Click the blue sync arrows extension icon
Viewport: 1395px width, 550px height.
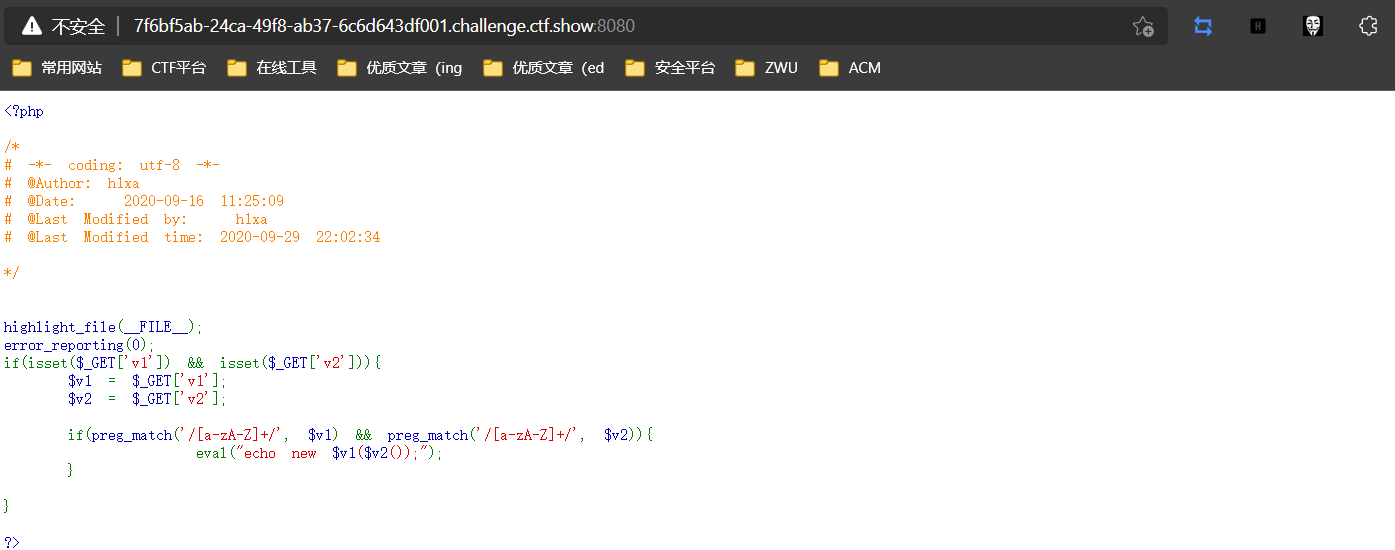(x=1203, y=27)
